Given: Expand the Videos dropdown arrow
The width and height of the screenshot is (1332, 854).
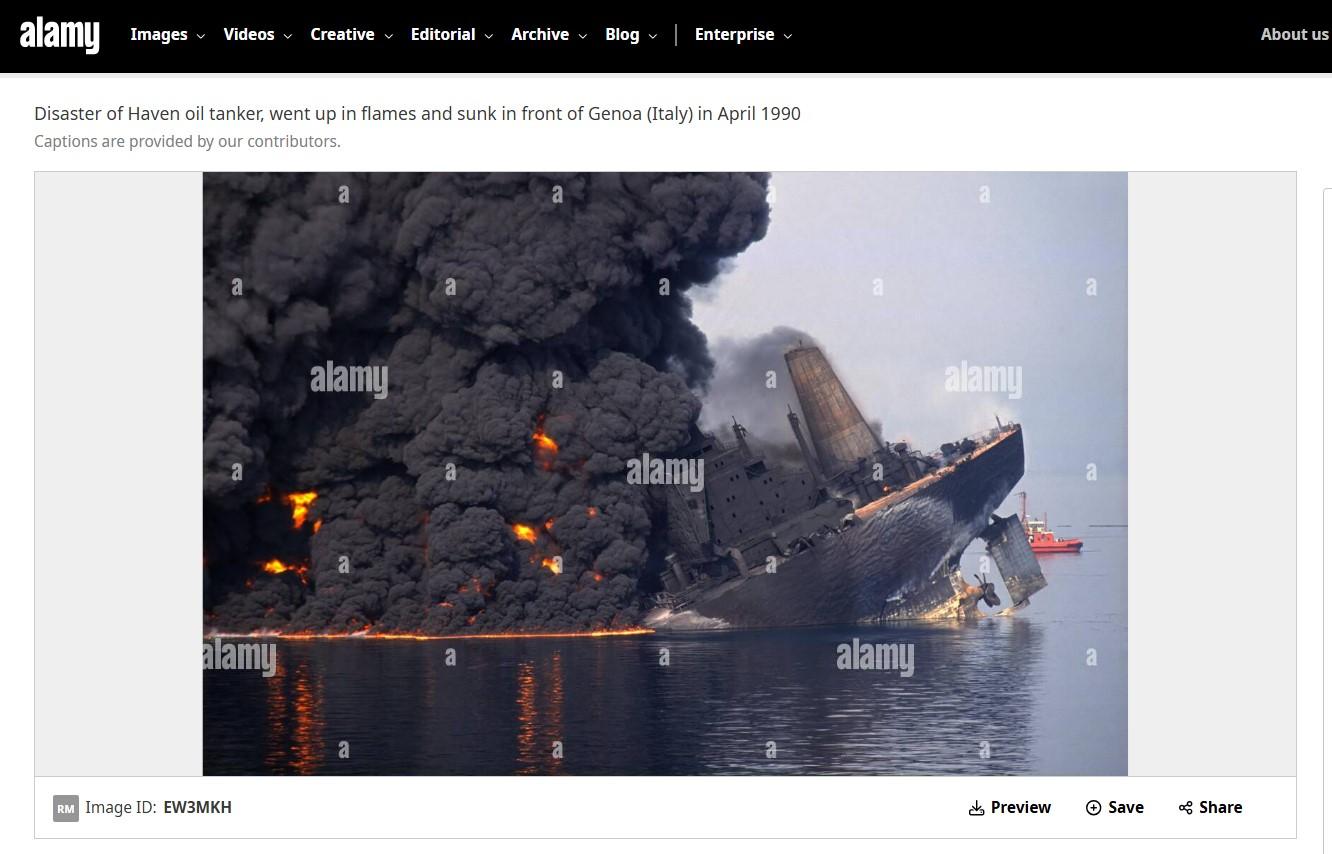Looking at the screenshot, I should pos(288,36).
